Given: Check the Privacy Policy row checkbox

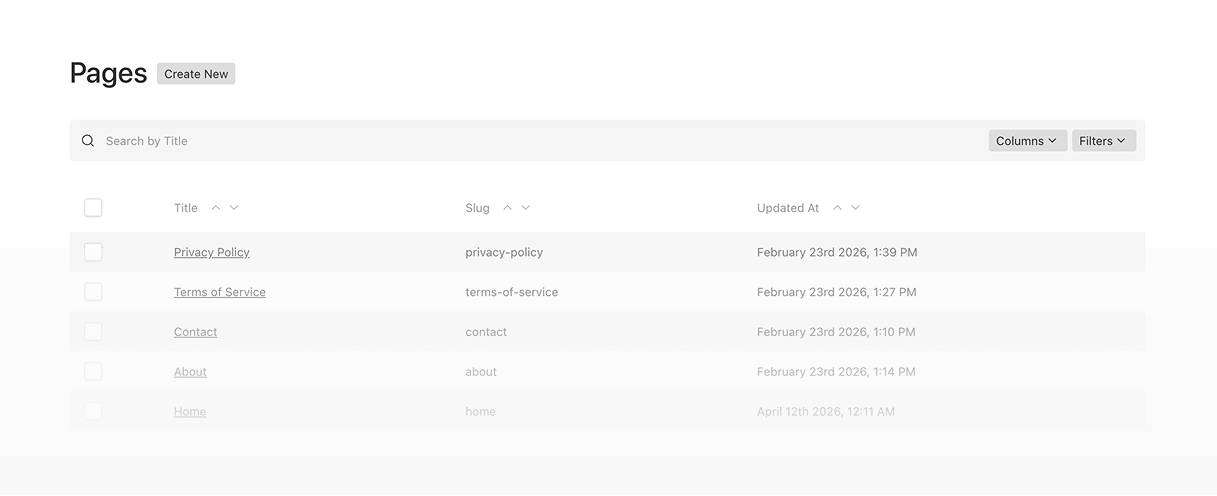Looking at the screenshot, I should pos(93,252).
